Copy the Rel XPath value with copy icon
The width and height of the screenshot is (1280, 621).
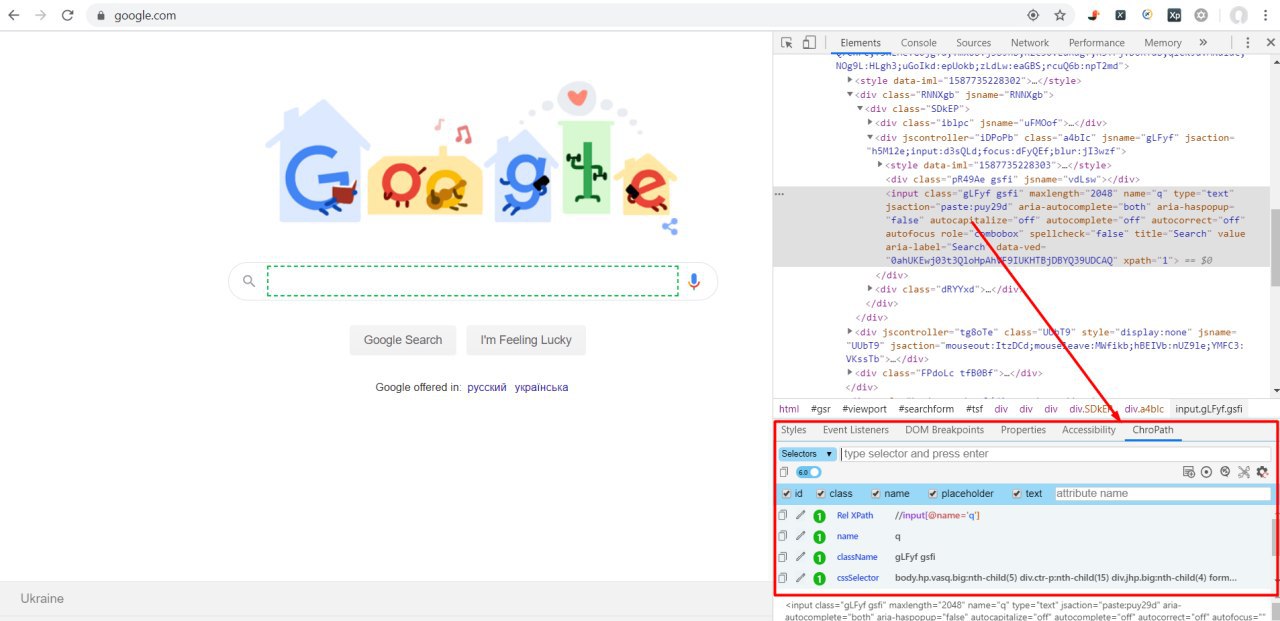(x=784, y=515)
